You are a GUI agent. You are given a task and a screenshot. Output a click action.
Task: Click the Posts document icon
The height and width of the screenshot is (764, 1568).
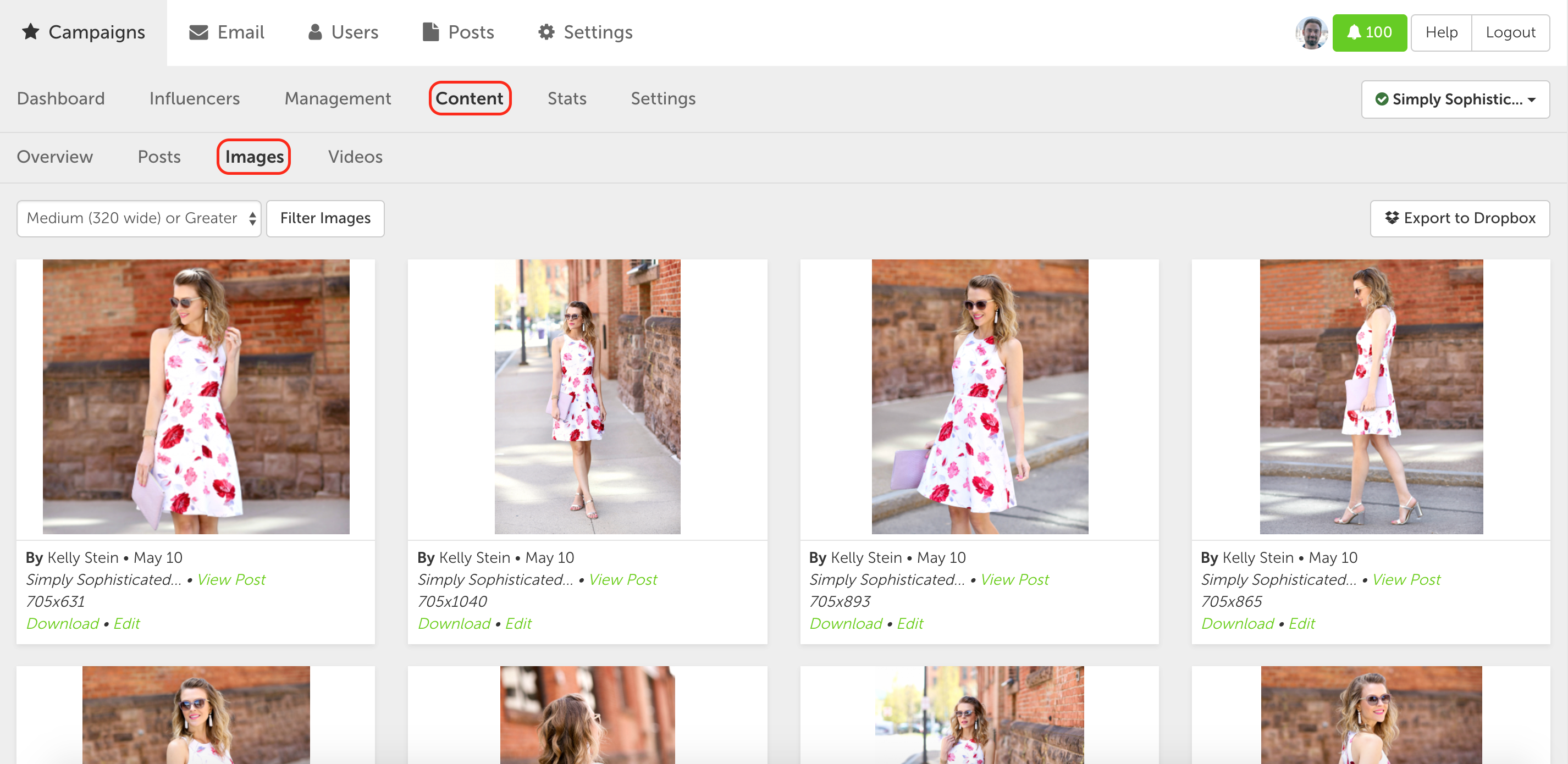tap(430, 32)
